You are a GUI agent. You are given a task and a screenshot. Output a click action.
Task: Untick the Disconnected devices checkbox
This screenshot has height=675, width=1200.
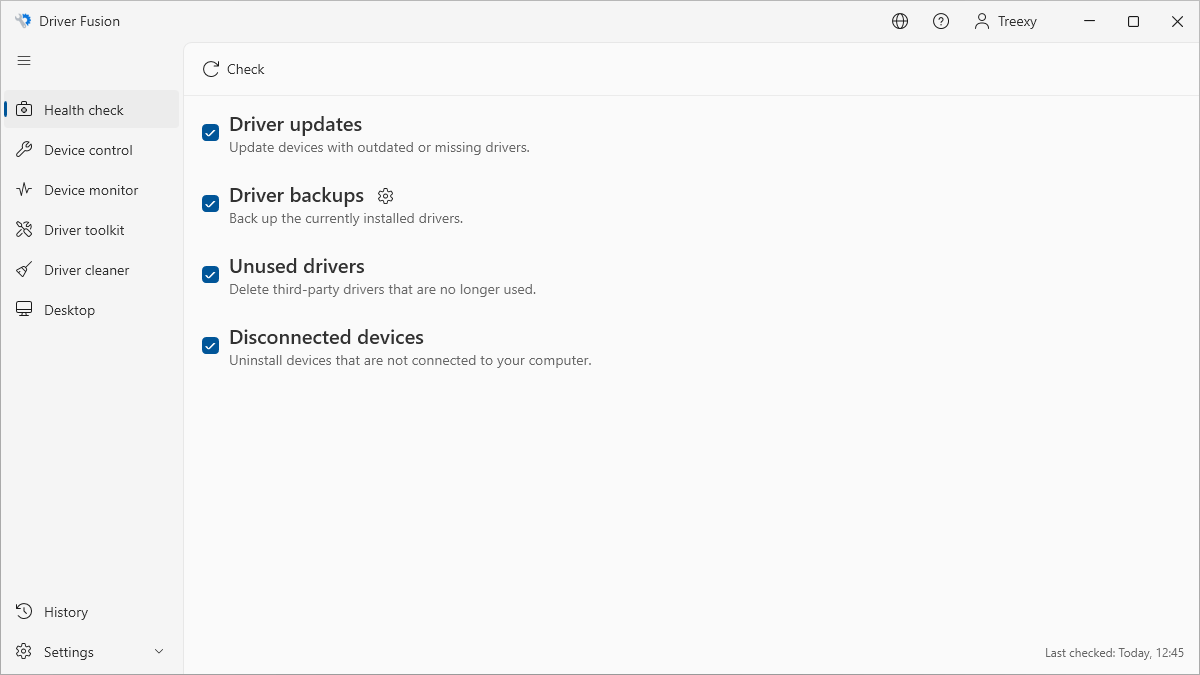[x=211, y=346]
